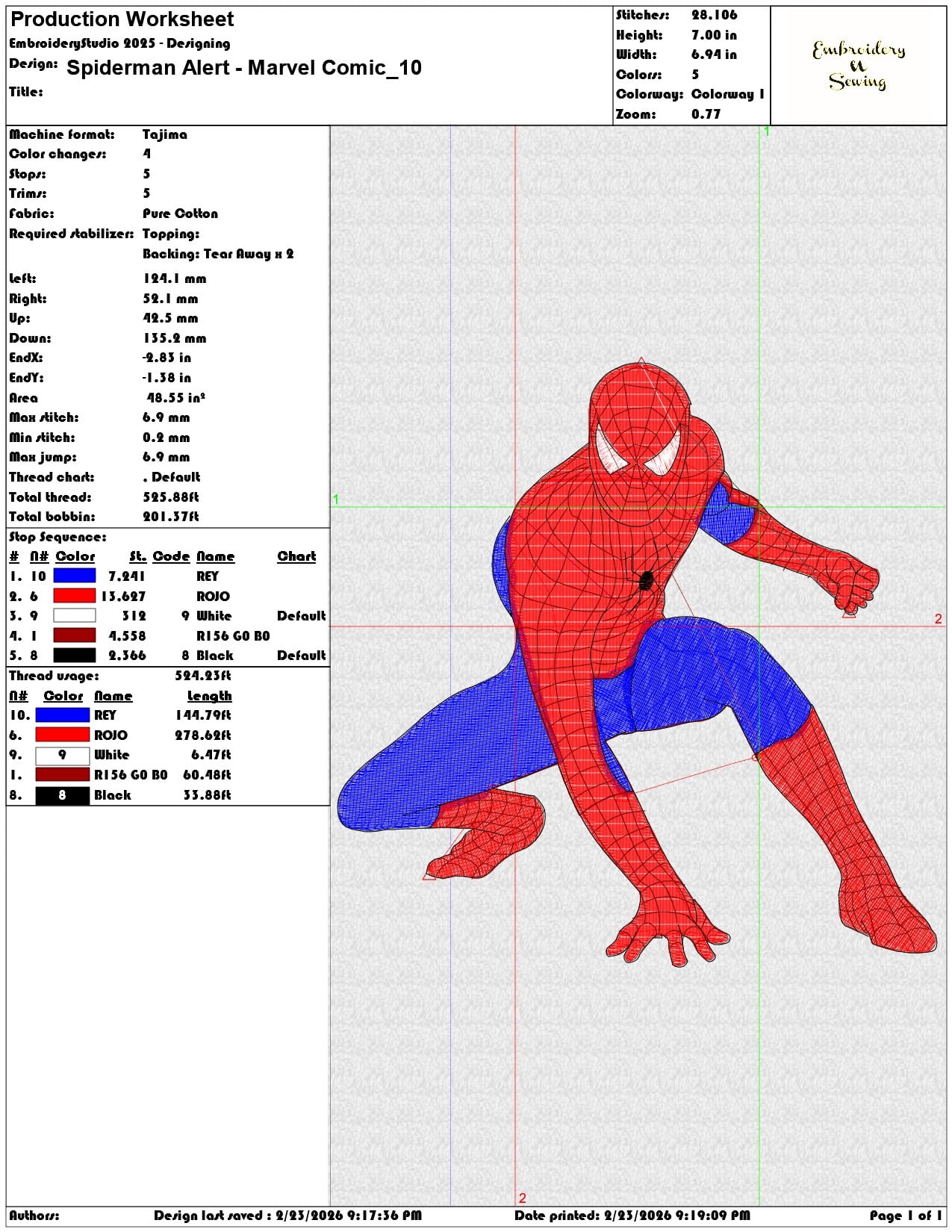Screen dimensions: 952x1232
Task: Click red ROJO swatch under Thread usage
Action: (62, 735)
